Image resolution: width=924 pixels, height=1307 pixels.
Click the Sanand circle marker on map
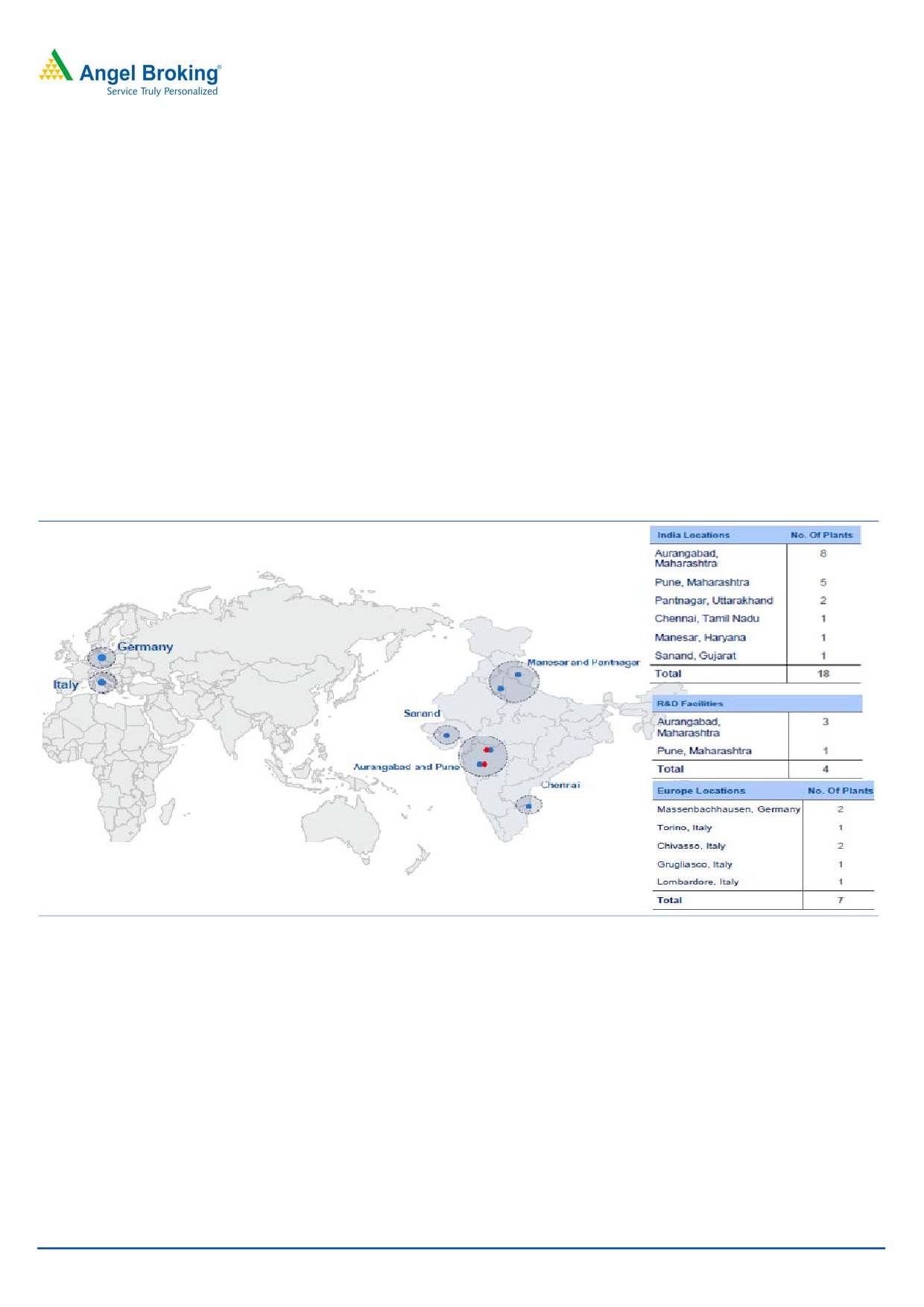point(446,735)
